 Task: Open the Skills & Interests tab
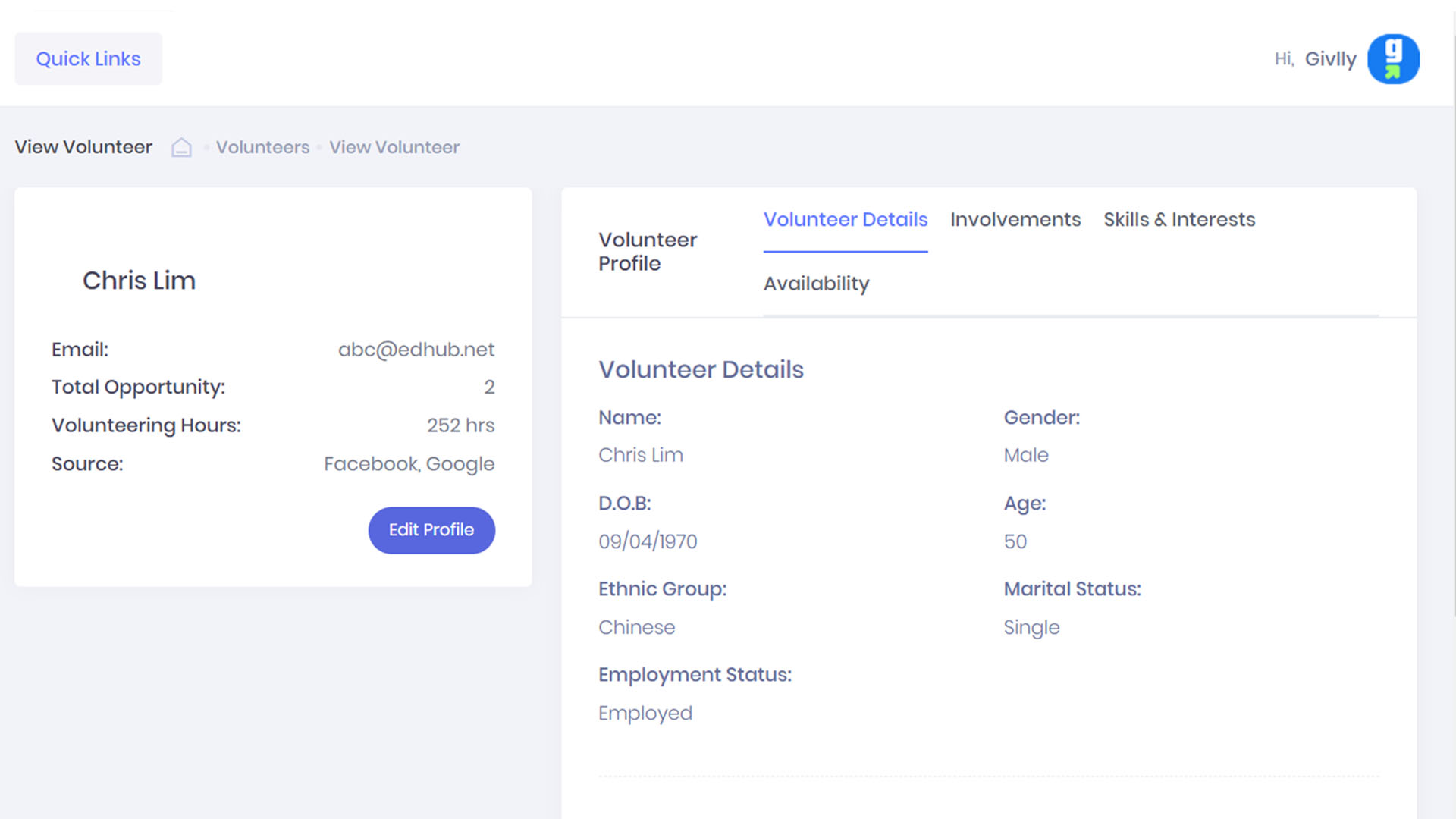coord(1179,220)
